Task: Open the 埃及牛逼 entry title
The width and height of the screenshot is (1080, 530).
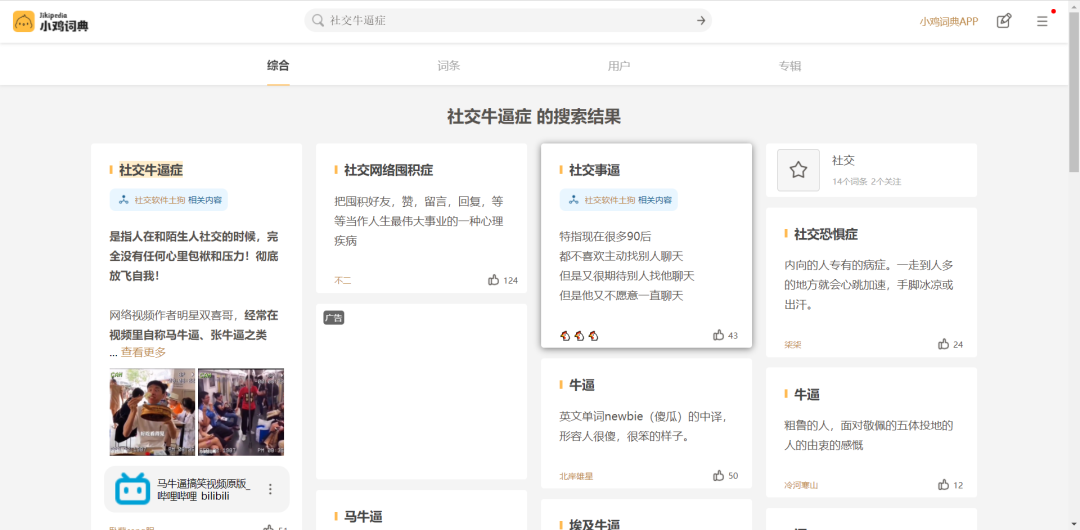Action: tap(594, 524)
